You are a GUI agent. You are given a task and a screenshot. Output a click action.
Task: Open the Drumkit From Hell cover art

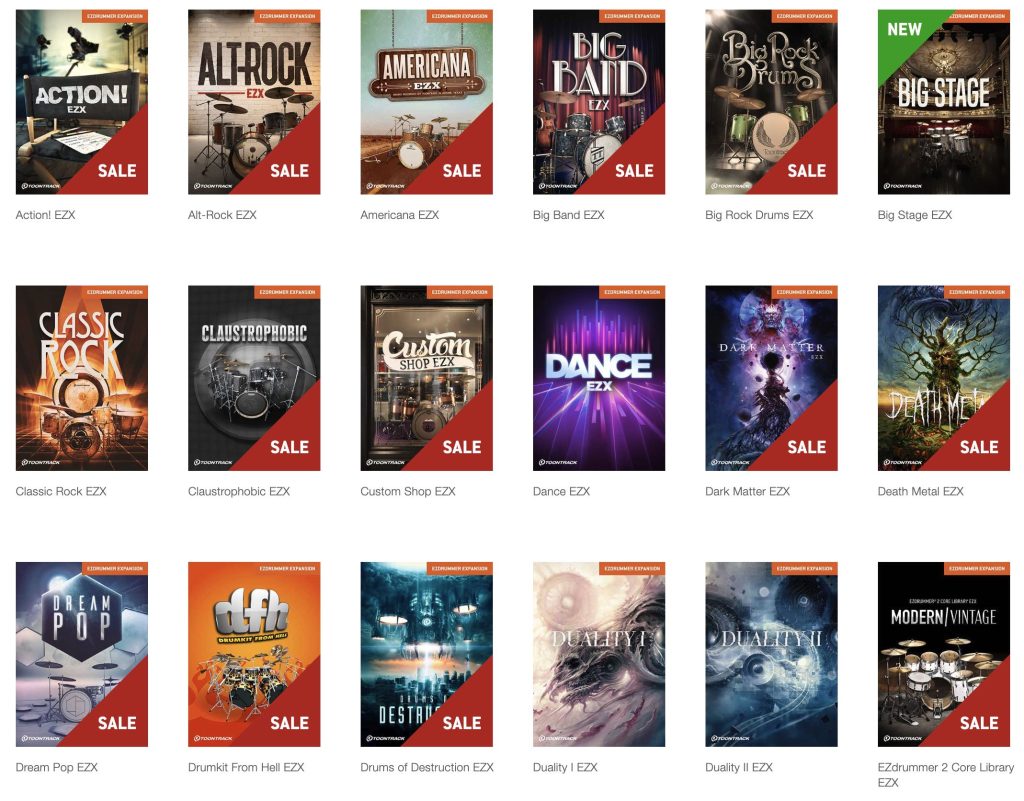click(x=254, y=654)
